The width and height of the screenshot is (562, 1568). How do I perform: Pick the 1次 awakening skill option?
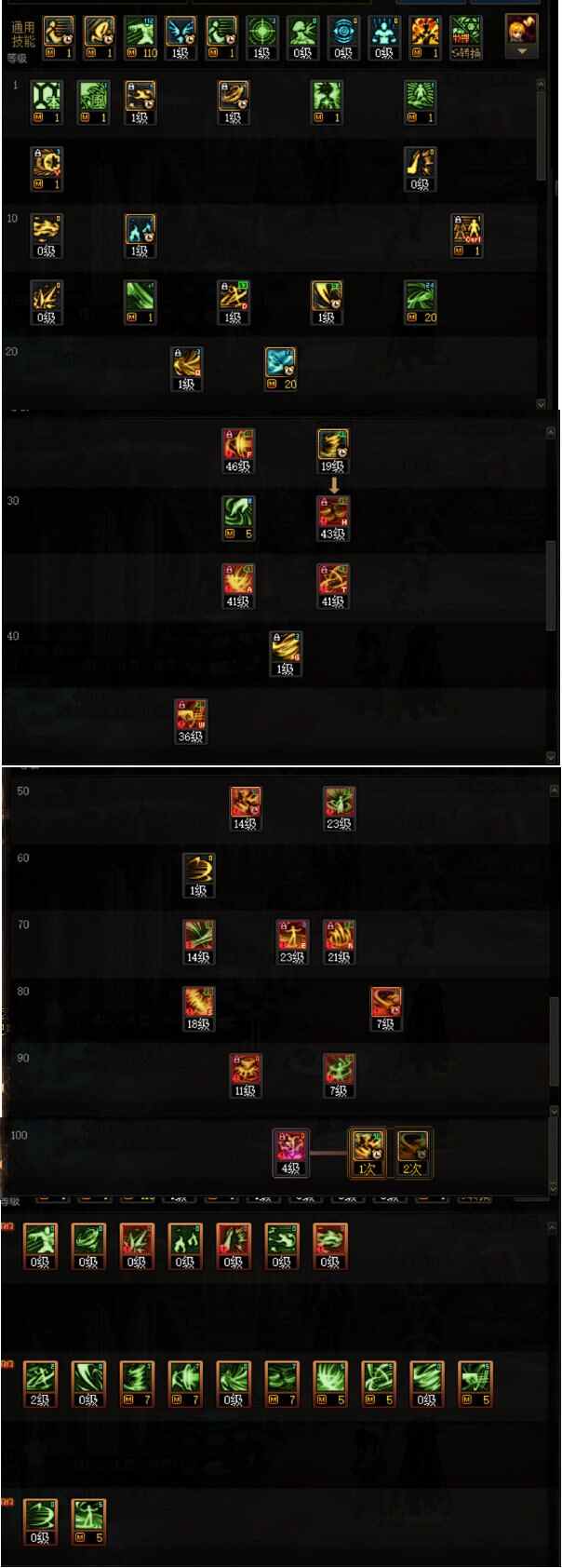367,1153
